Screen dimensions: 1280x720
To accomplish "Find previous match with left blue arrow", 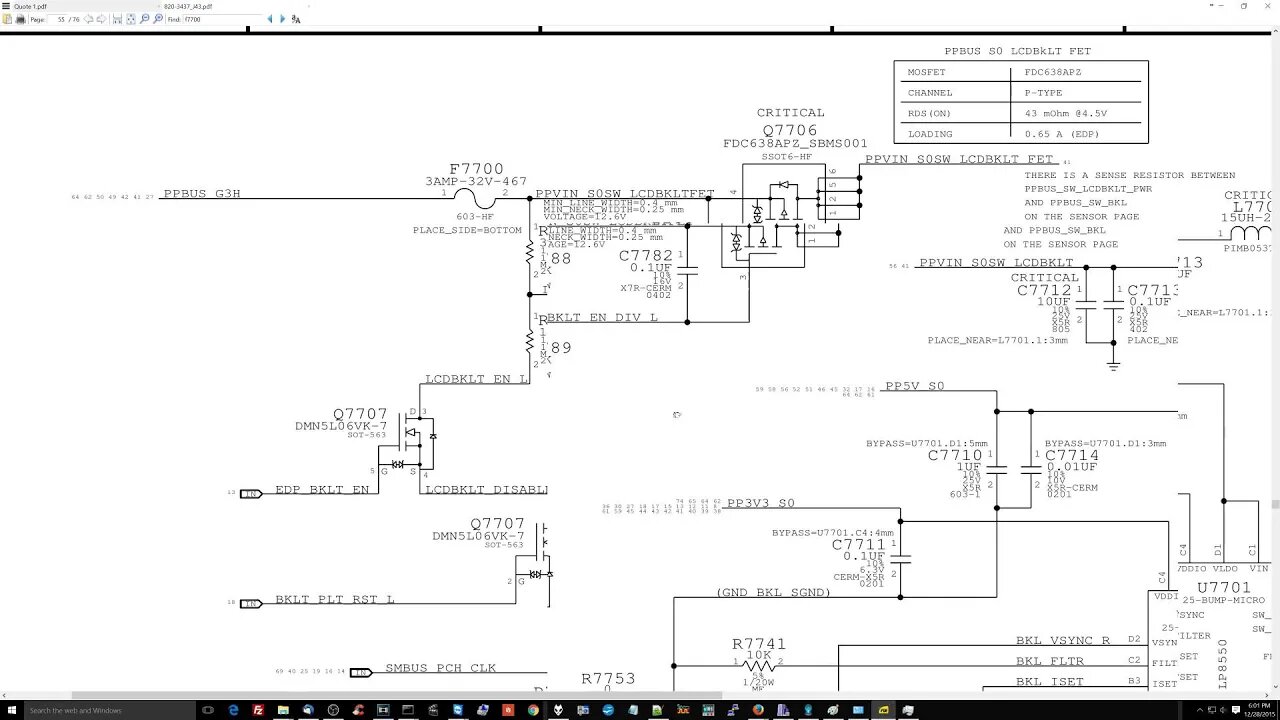I will click(x=269, y=19).
